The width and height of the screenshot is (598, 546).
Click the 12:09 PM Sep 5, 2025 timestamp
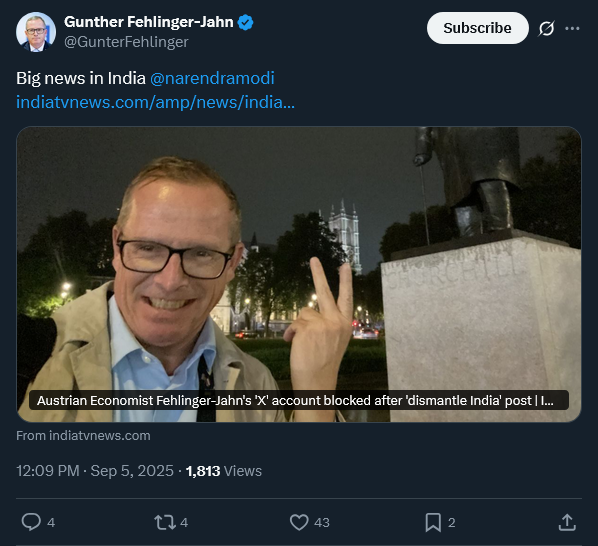click(x=95, y=471)
